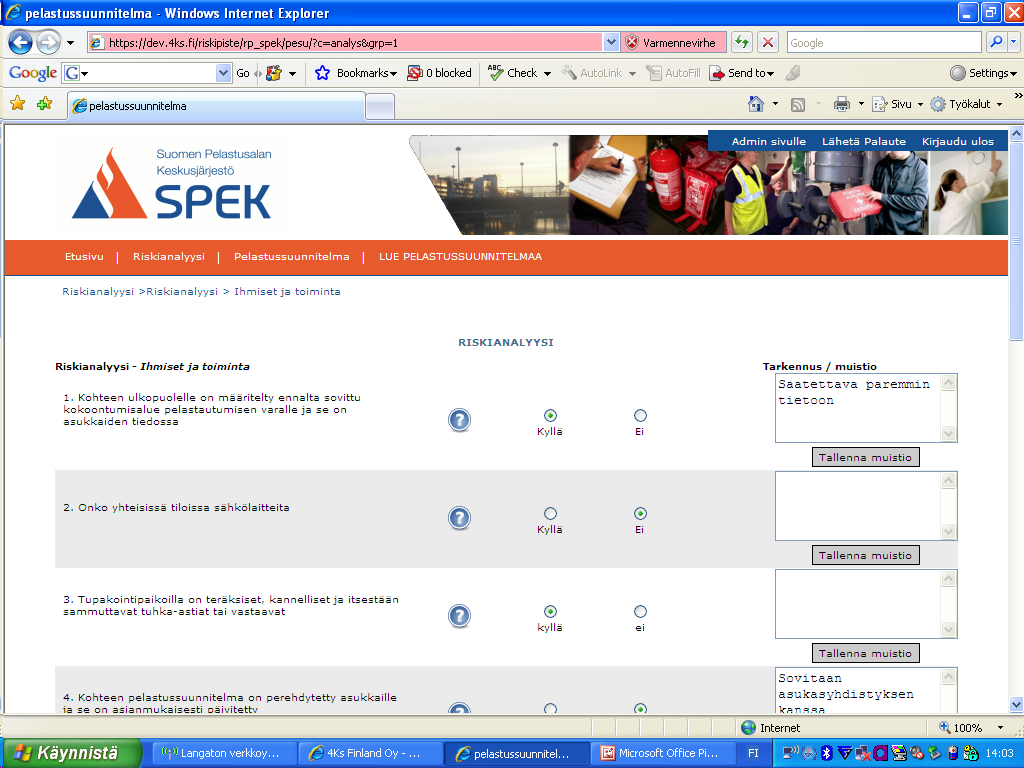Click the Sivu page menu icon
Image resolution: width=1024 pixels, height=768 pixels.
(880, 104)
